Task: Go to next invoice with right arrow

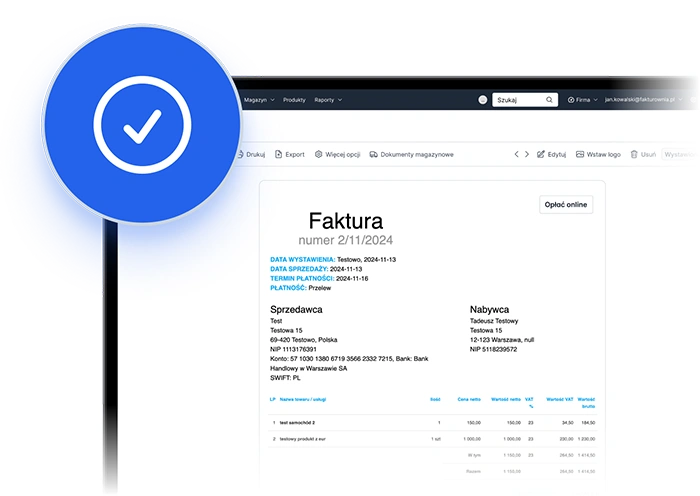Action: click(527, 155)
